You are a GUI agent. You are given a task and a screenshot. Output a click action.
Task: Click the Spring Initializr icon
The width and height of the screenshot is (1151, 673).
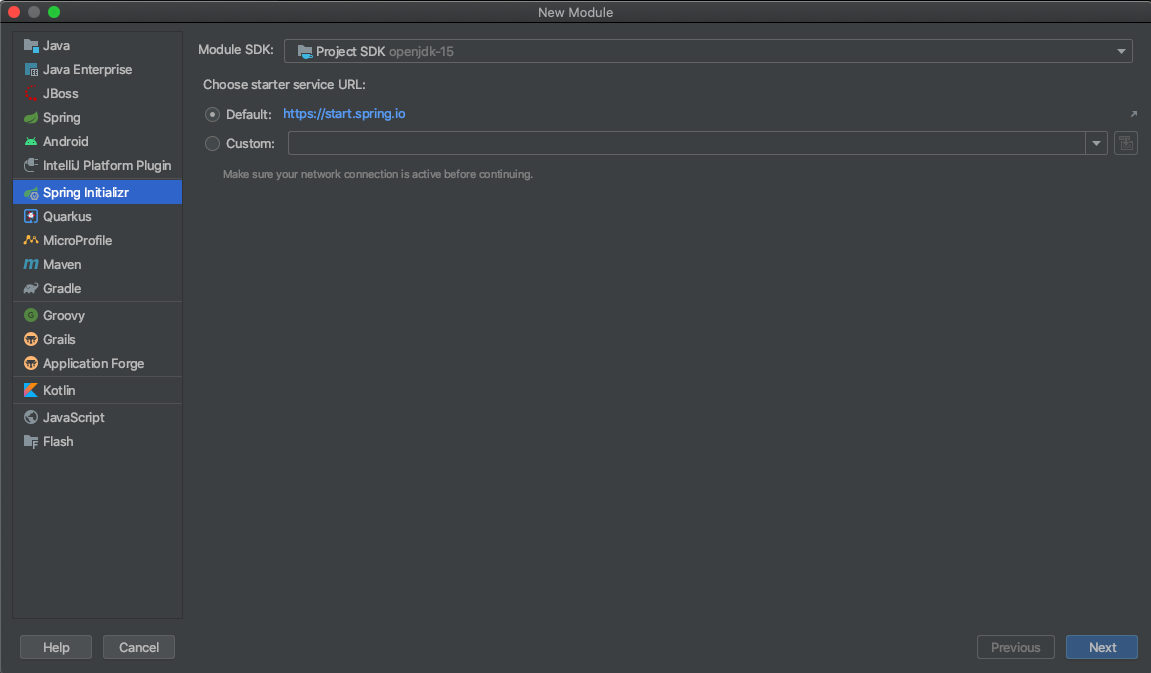coord(31,192)
